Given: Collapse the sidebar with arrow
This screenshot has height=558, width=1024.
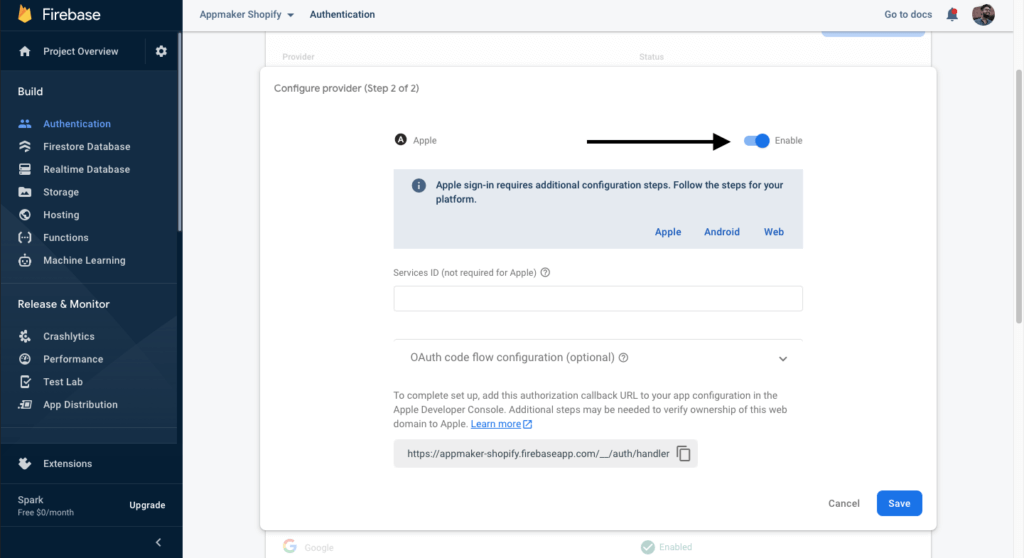Looking at the screenshot, I should 158,542.
